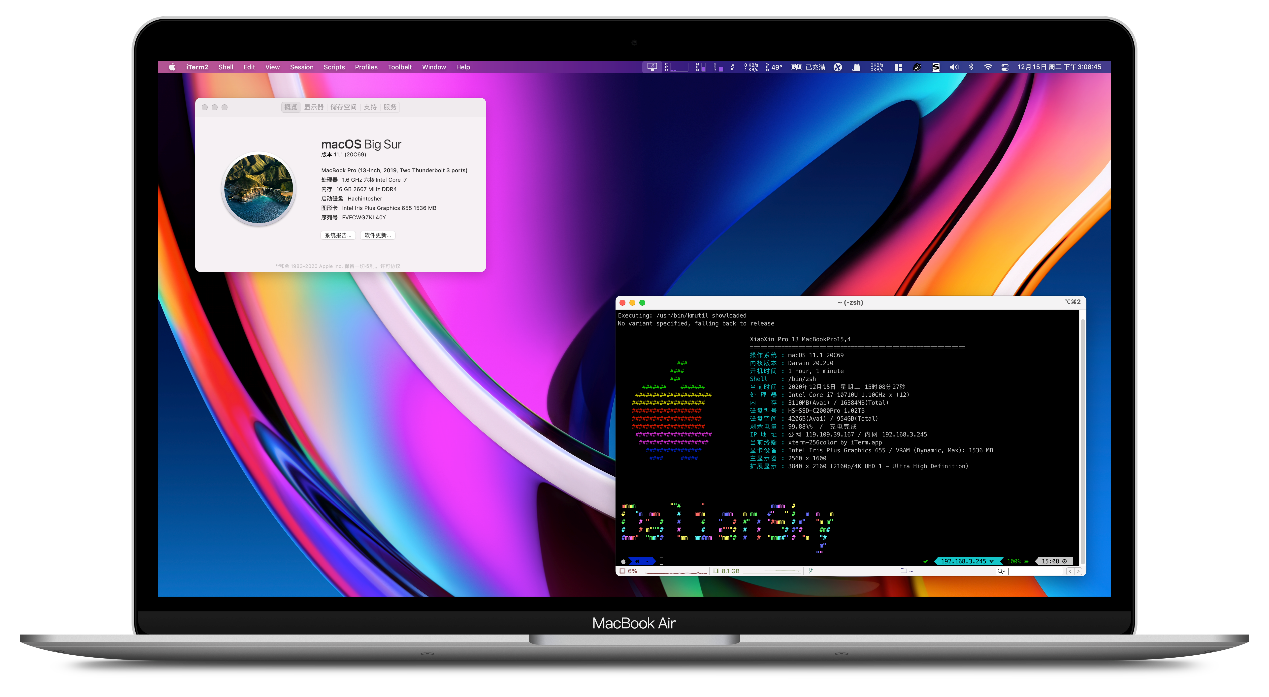Click the Intel Iris Plus Graphics line
Screen dimensions: 1269x697
[379, 207]
